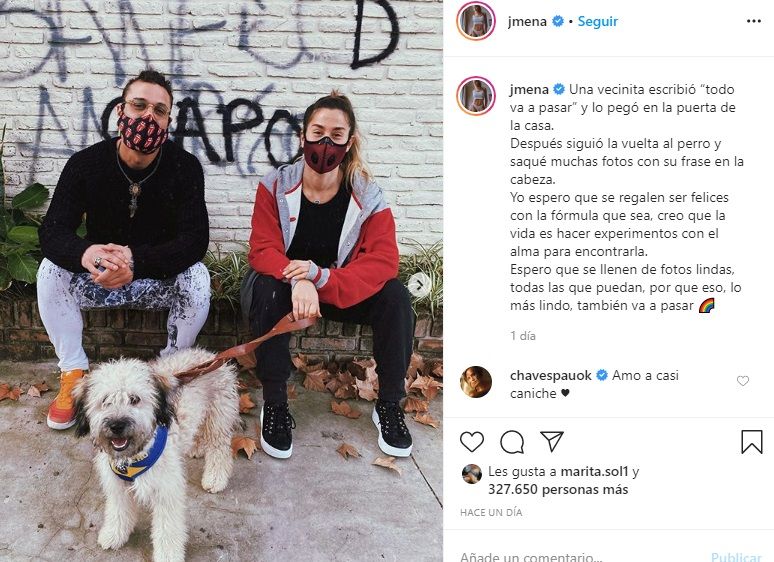Go to next photo with carousel arrow
The image size is (774, 562).
click(x=420, y=284)
